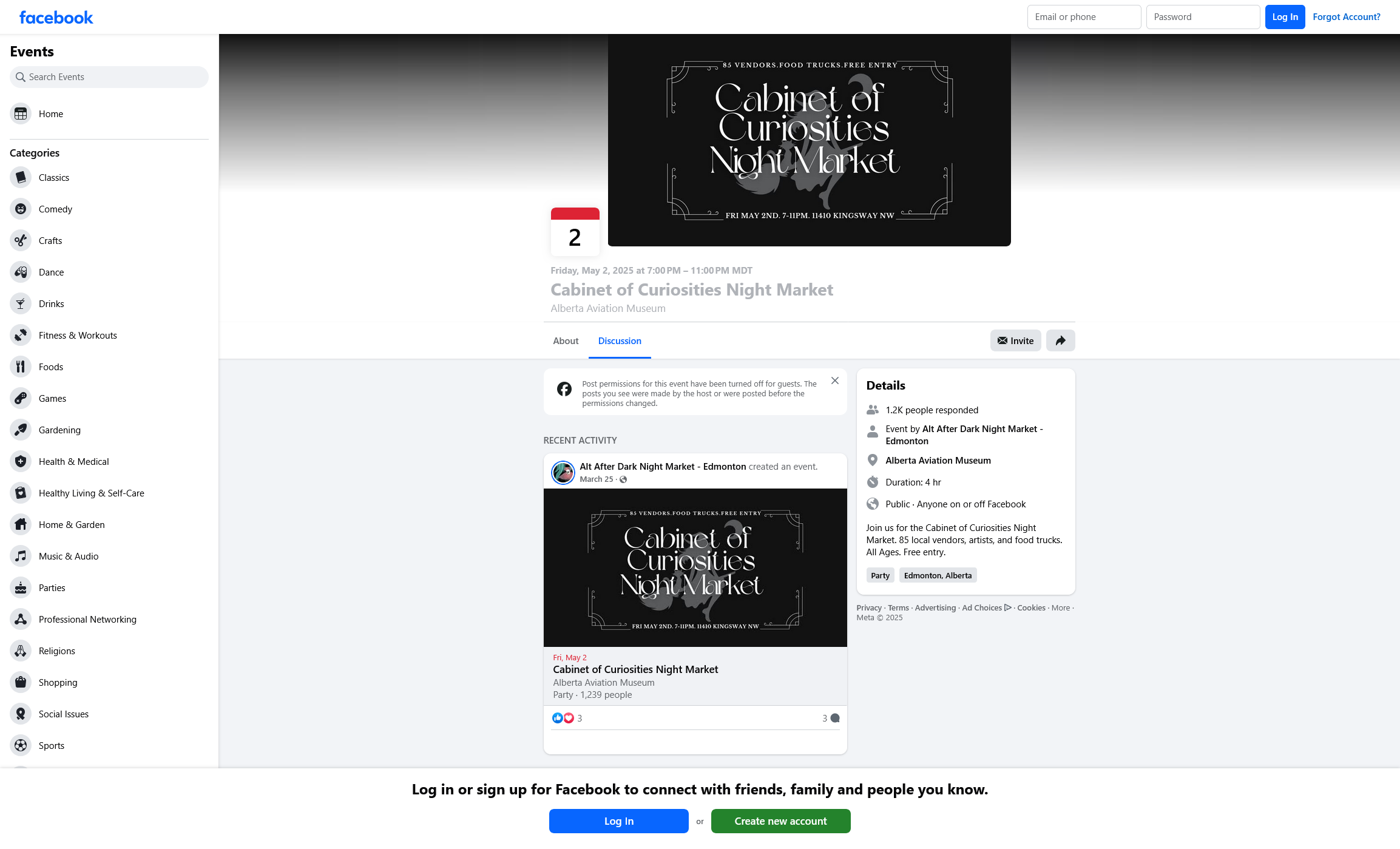Expand the More footer menu
Image resolution: width=1400 pixels, height=849 pixels.
click(x=1061, y=608)
